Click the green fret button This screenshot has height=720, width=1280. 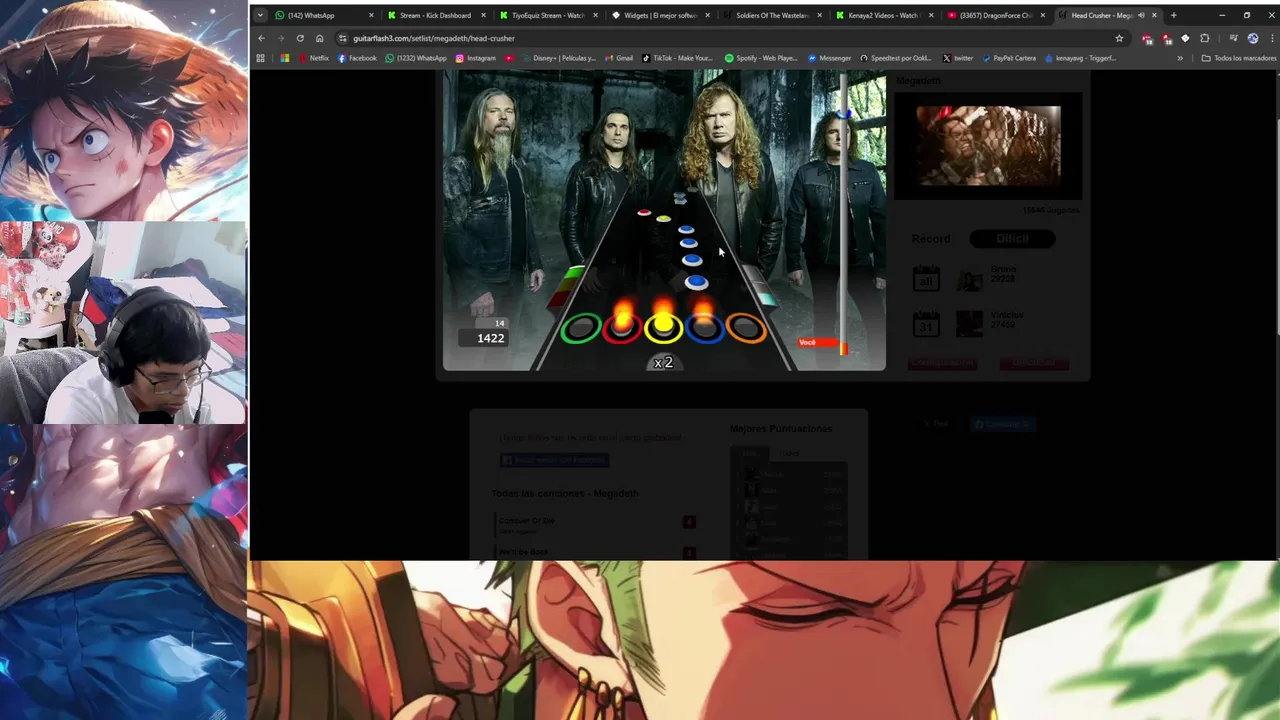tap(580, 328)
